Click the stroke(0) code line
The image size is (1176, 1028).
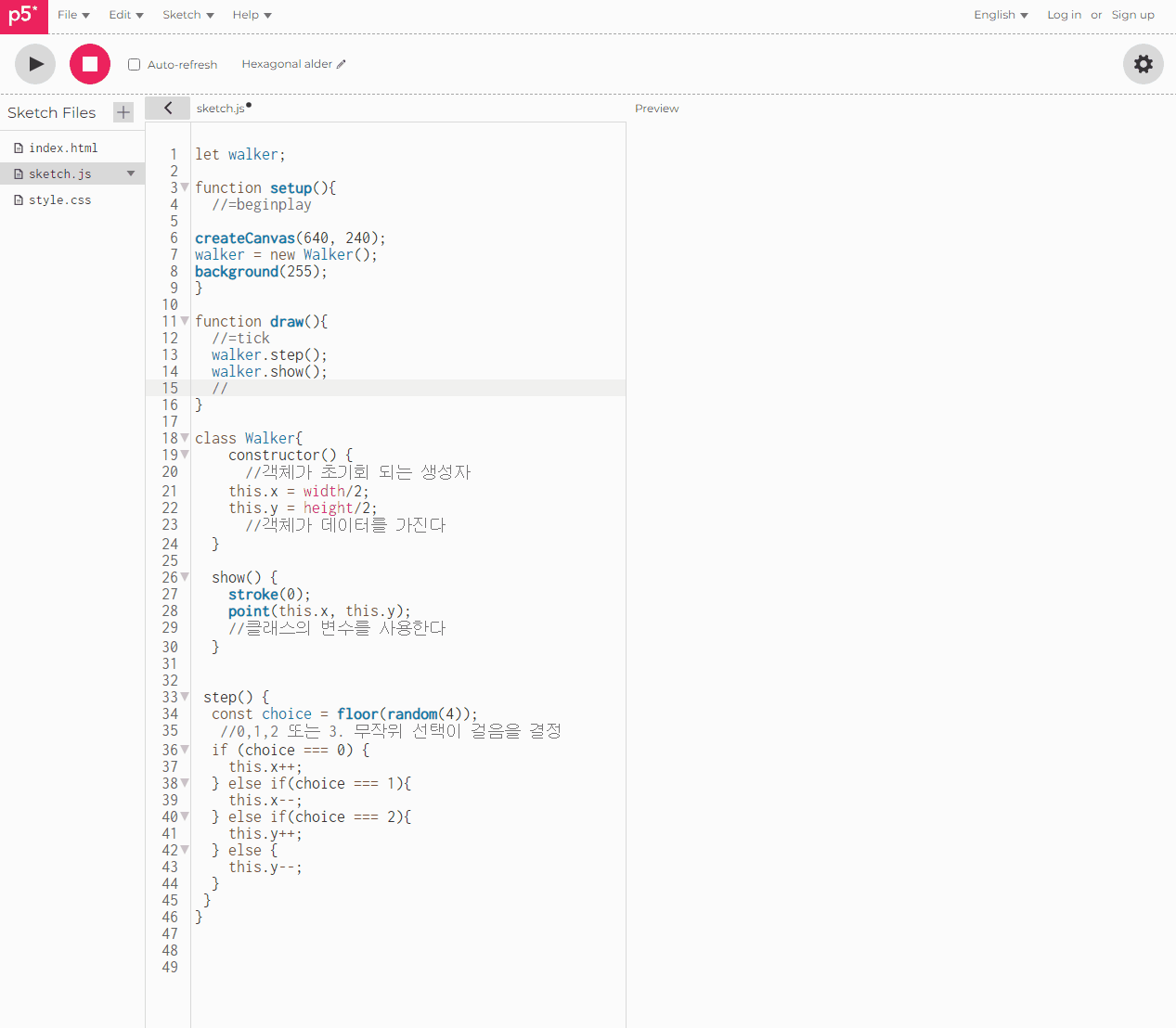pos(269,595)
